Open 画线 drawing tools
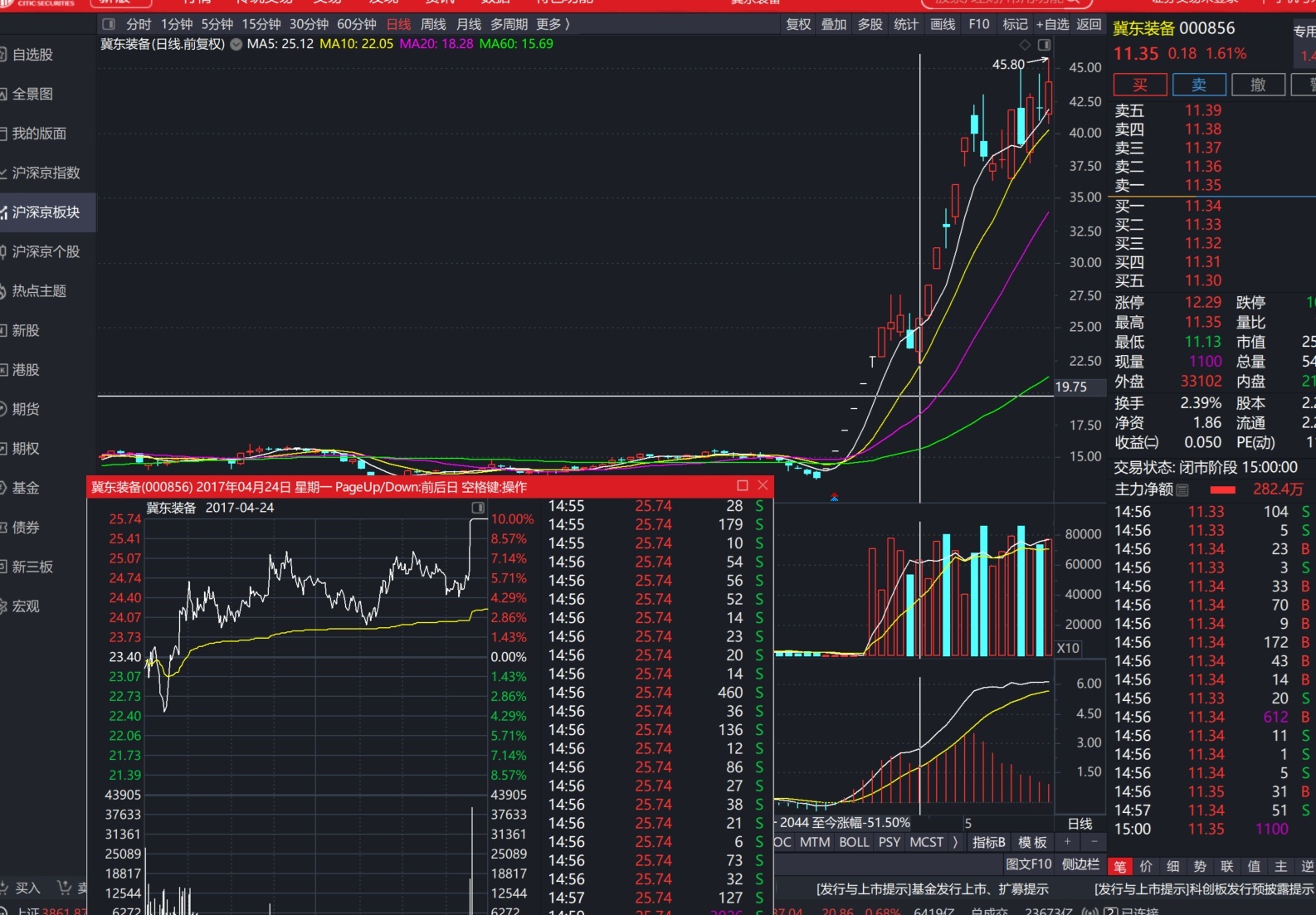Screen dimensions: 1316x915 (943, 24)
